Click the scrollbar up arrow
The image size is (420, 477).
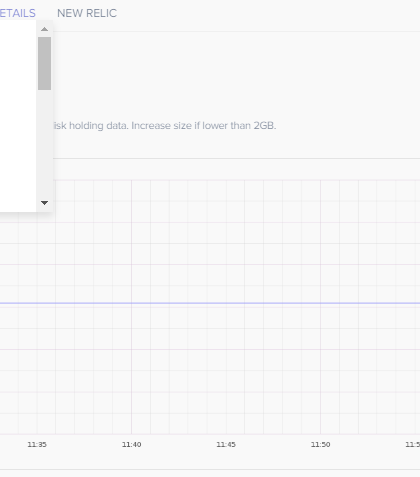point(44,29)
